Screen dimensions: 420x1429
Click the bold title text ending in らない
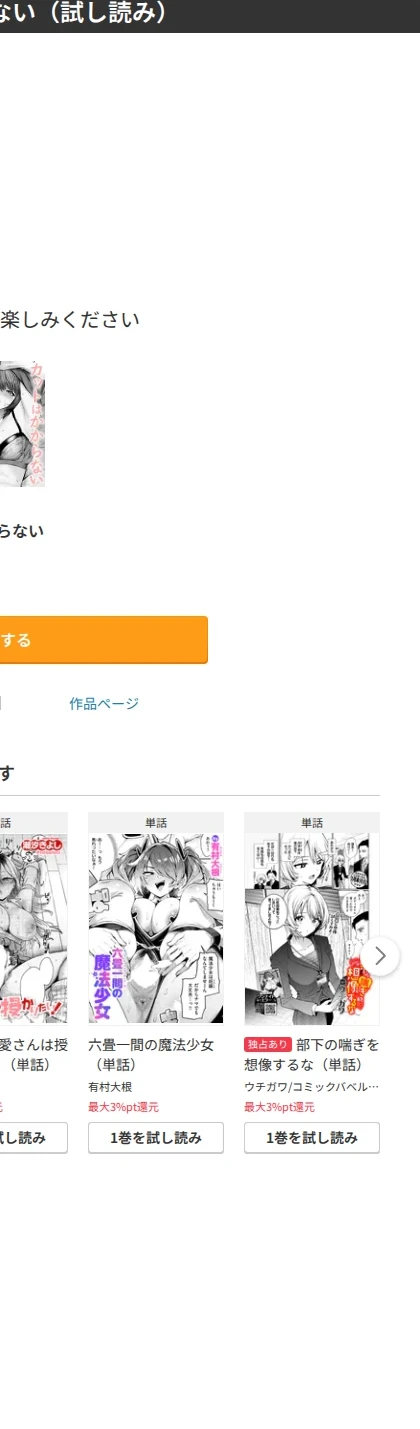(x=22, y=531)
